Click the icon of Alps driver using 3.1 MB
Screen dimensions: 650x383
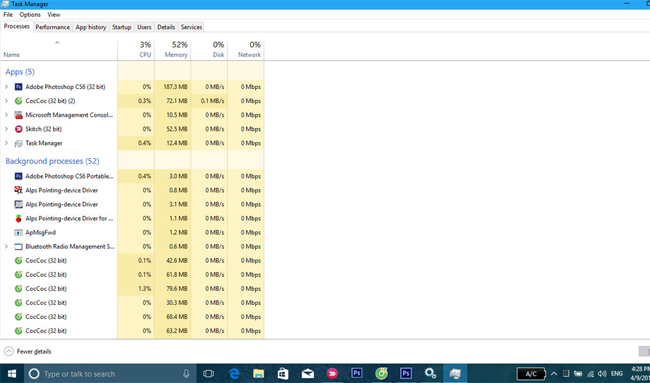[x=18, y=204]
